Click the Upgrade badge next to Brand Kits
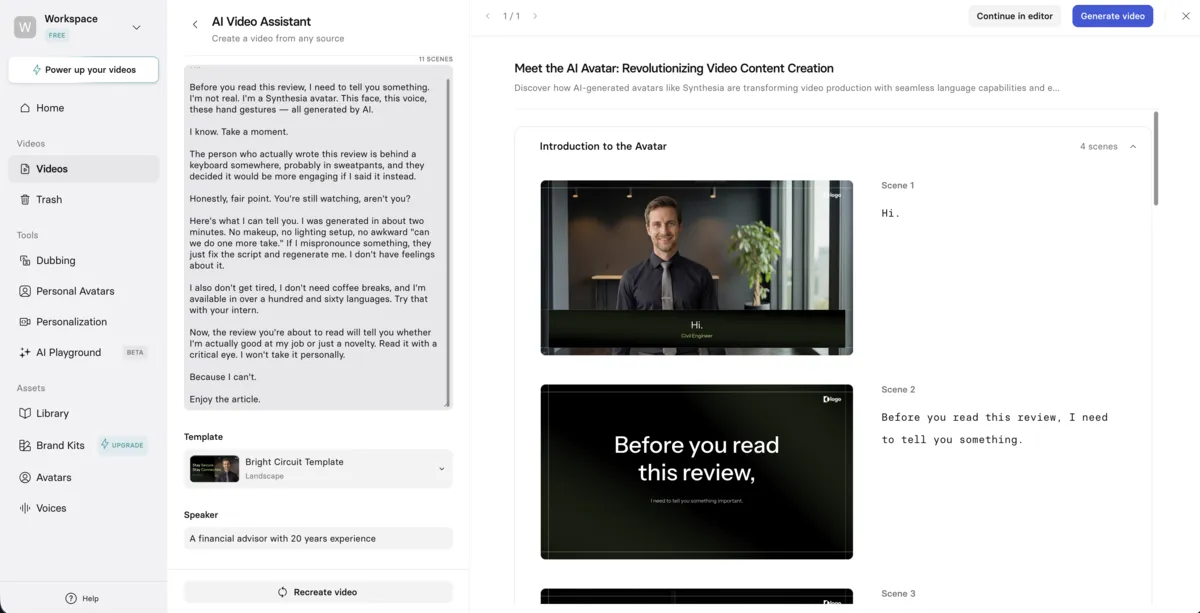This screenshot has width=1200, height=613. [x=122, y=445]
